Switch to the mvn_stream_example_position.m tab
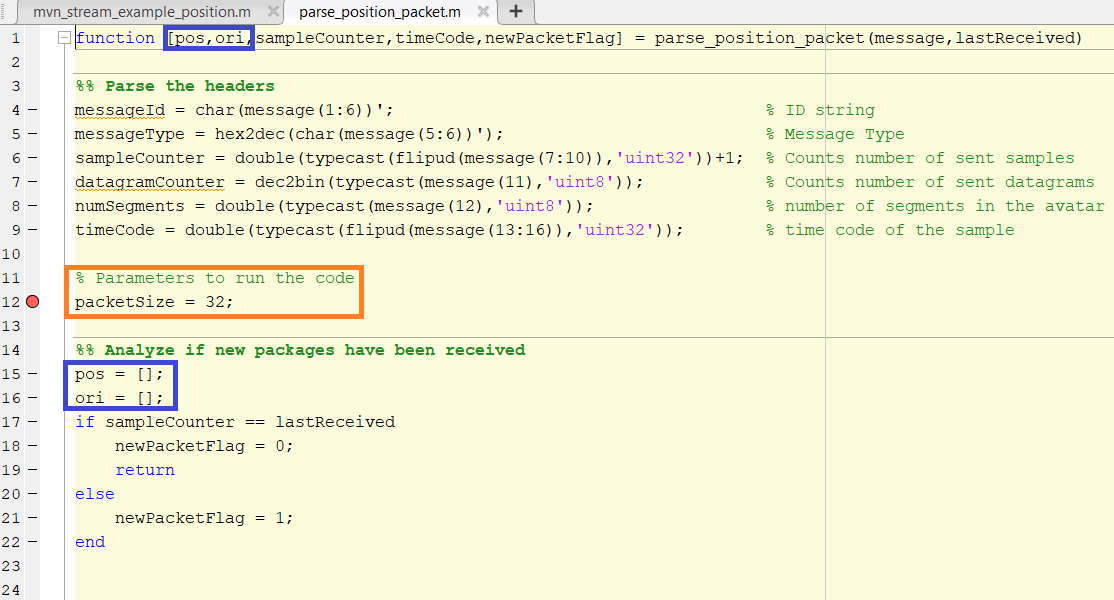 click(x=142, y=12)
